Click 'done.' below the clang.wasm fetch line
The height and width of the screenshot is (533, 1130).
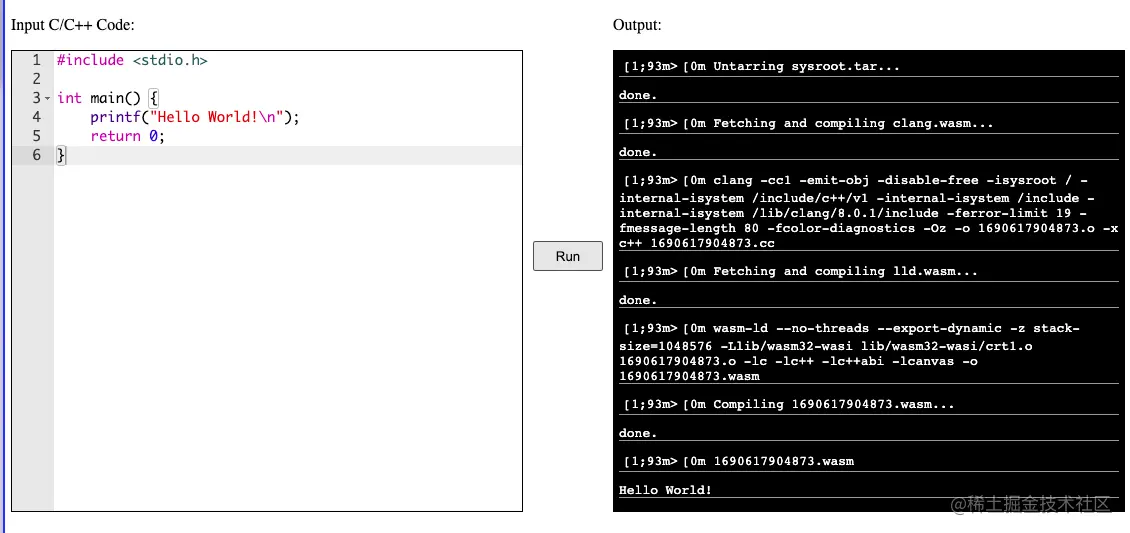point(638,152)
